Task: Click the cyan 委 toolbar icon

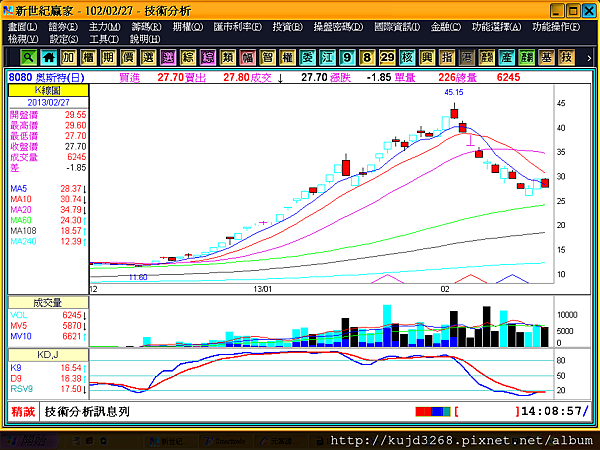Action: tap(307, 58)
